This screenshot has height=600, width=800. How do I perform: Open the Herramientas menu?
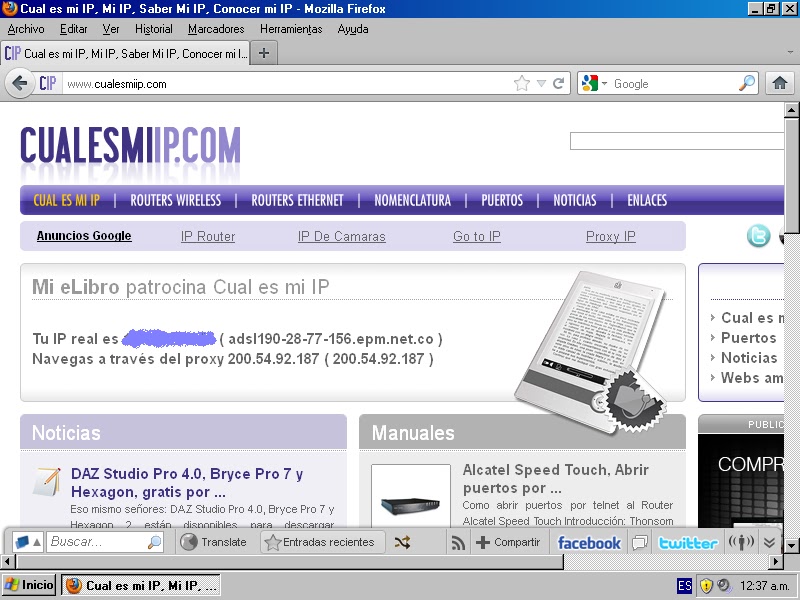(x=291, y=29)
